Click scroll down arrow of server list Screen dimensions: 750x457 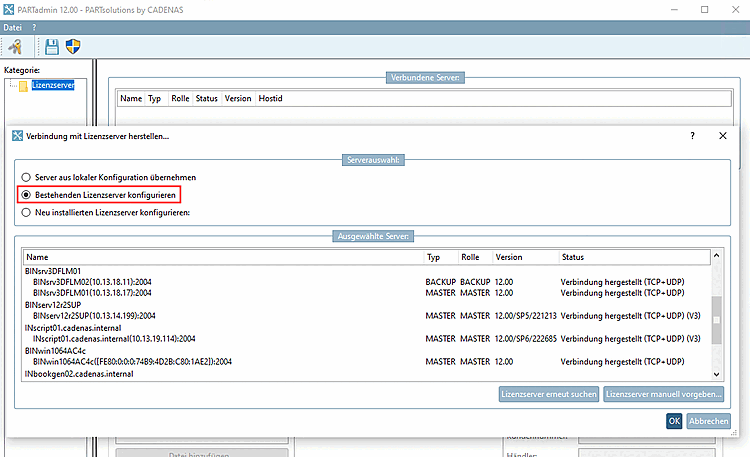[717, 375]
